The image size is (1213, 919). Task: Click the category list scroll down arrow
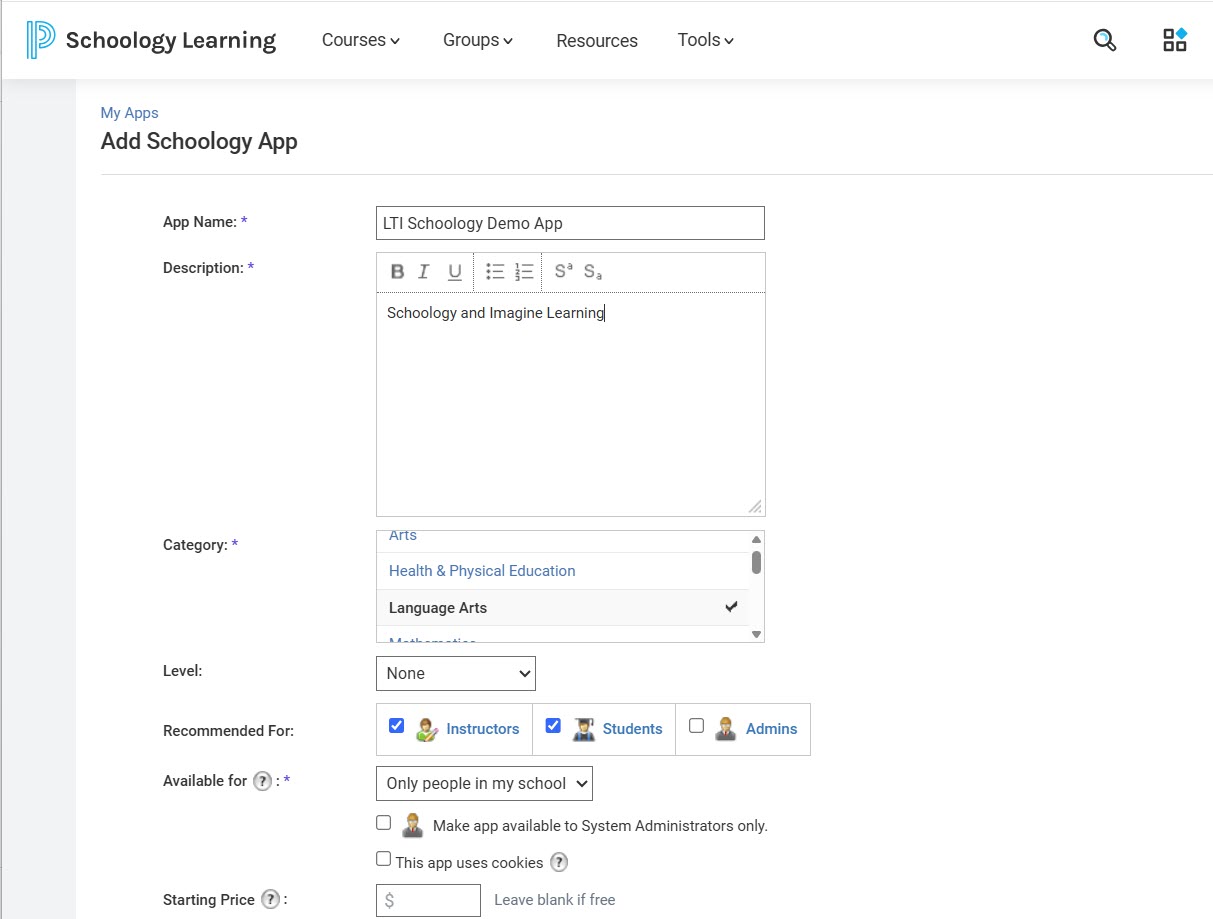tap(756, 634)
